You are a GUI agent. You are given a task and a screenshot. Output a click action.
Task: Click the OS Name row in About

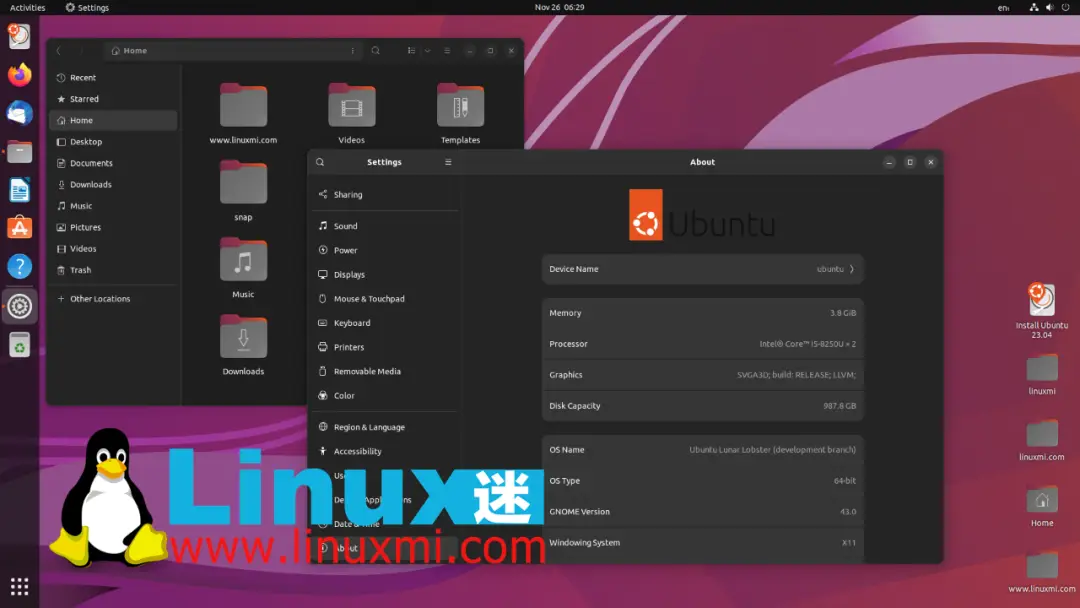(703, 450)
